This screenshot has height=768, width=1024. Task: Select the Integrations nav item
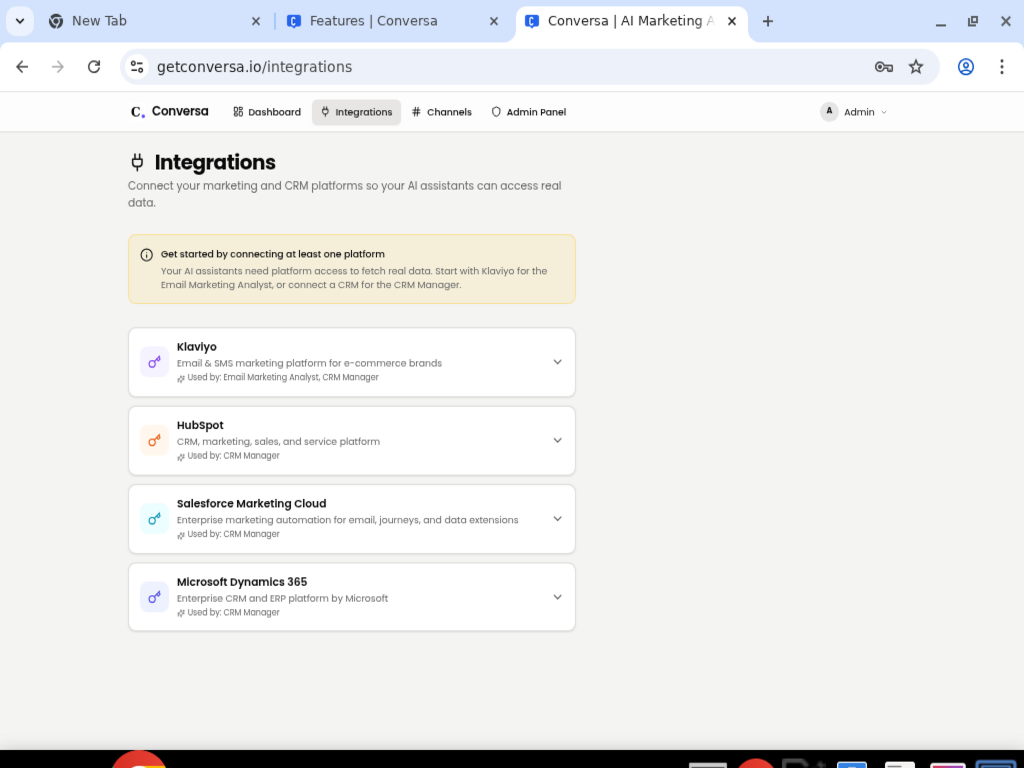[x=357, y=112]
